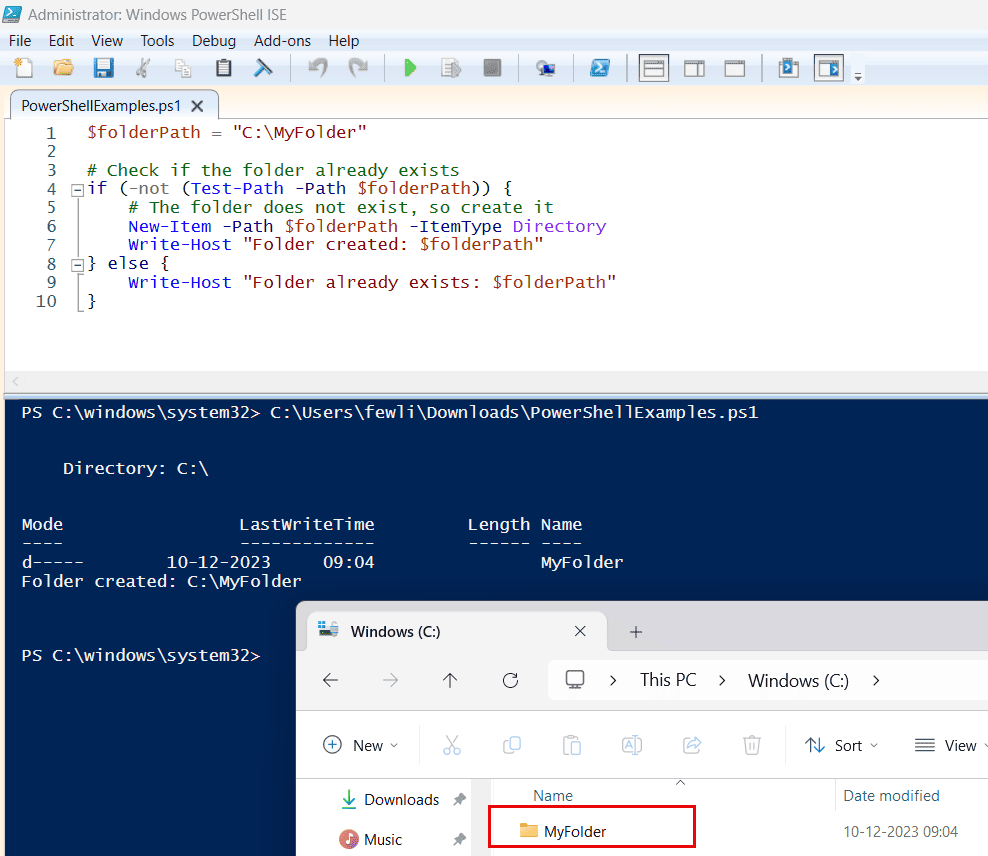Click the Explorer Delete trash icon
The image size is (988, 856).
point(752,745)
